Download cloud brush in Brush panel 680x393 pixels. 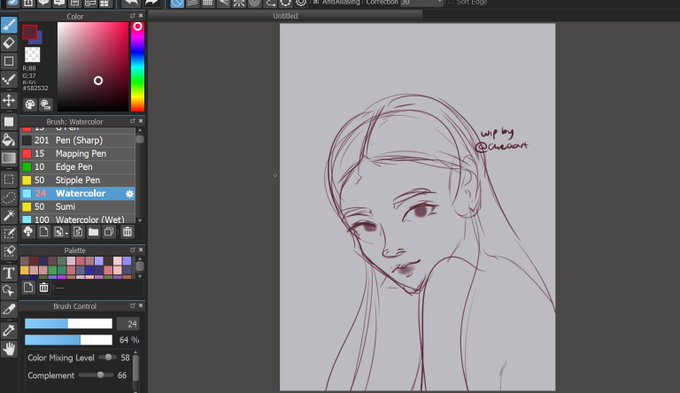pyautogui.click(x=28, y=232)
